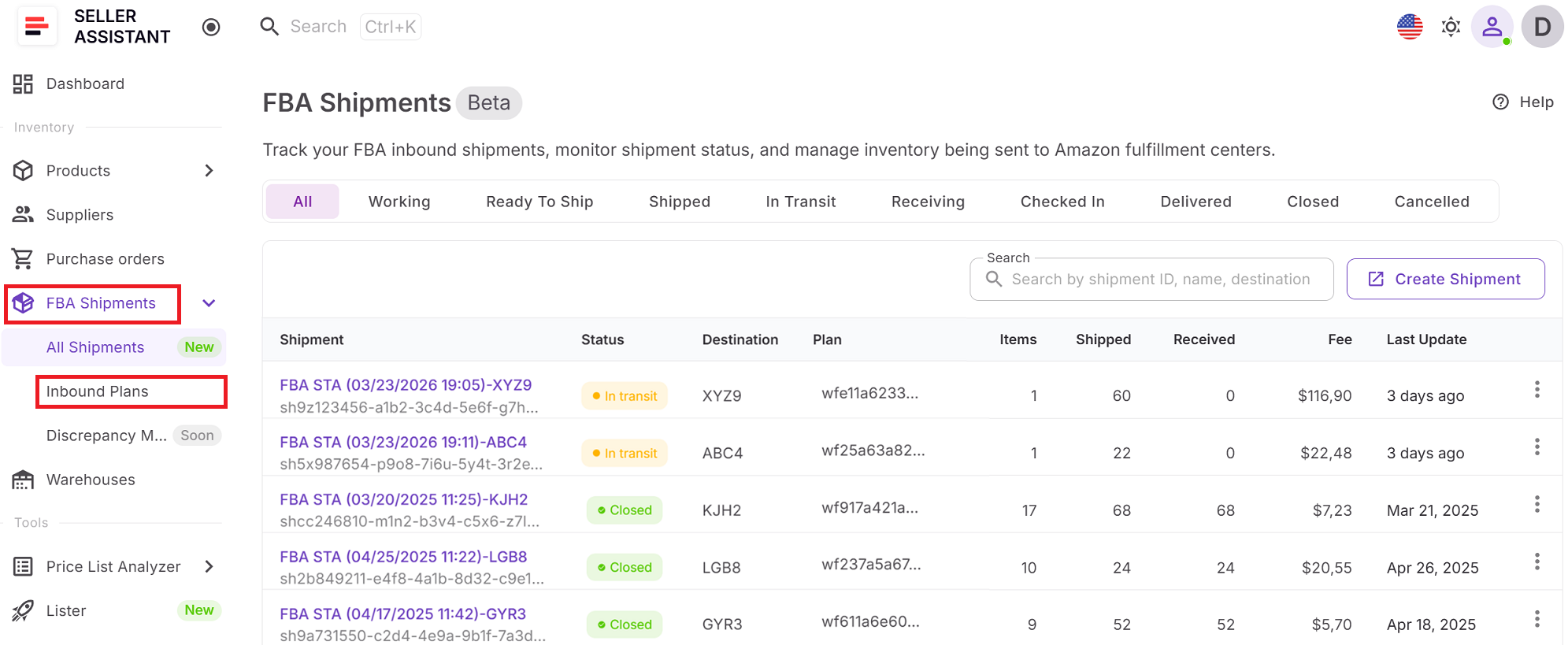Expand the Price List Analyzer chevron
The image size is (1568, 645).
[x=209, y=566]
